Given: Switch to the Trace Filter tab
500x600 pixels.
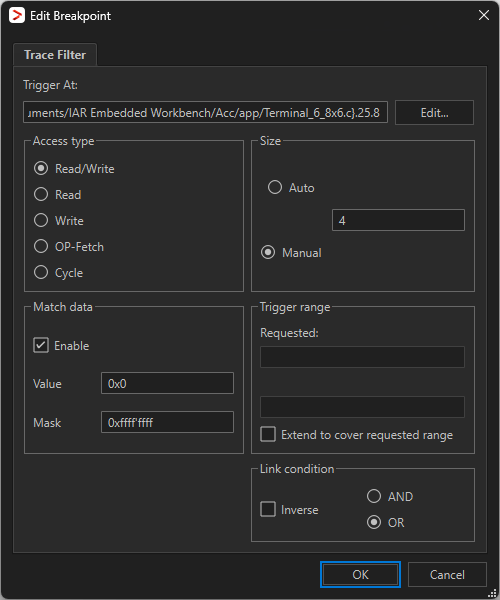Looking at the screenshot, I should pyautogui.click(x=55, y=55).
